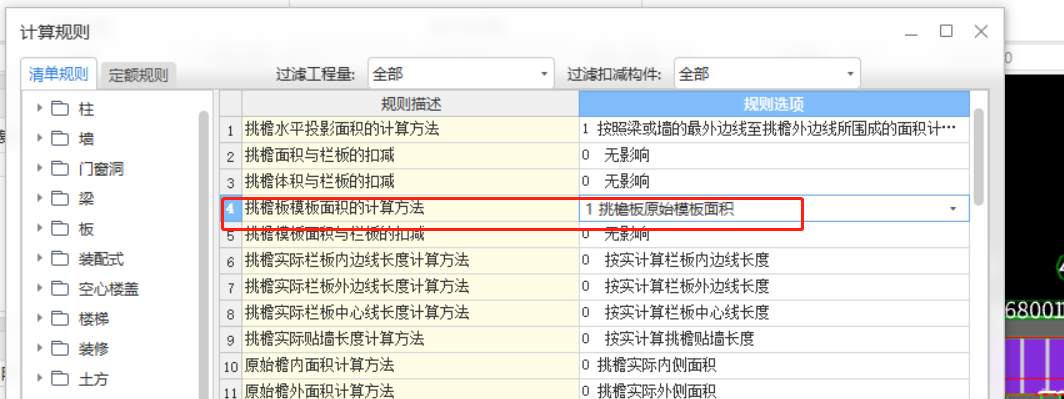Select the 梁 folder icon
The width and height of the screenshot is (1064, 399).
pyautogui.click(x=60, y=199)
